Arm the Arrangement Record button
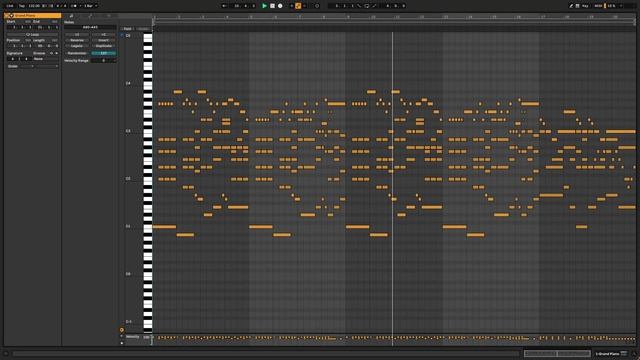 [x=280, y=6]
